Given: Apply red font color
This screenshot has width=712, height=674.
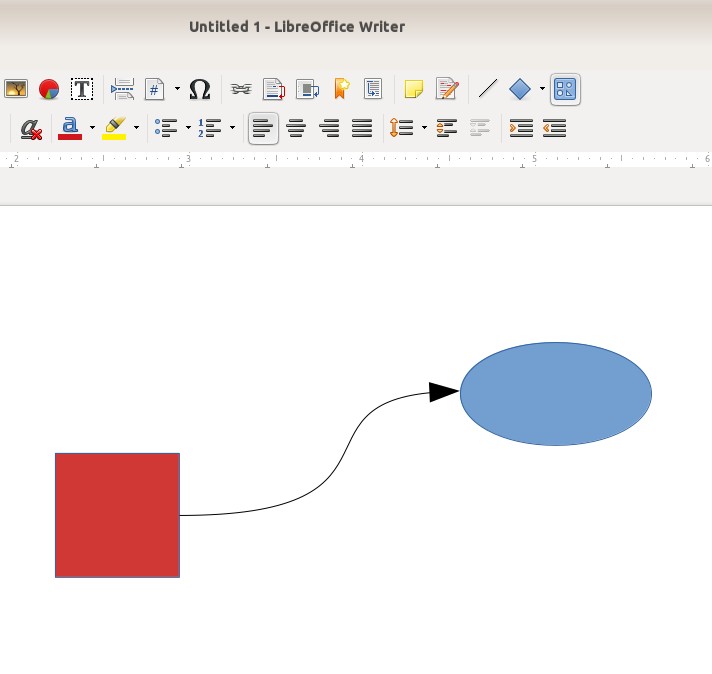Looking at the screenshot, I should (x=70, y=129).
